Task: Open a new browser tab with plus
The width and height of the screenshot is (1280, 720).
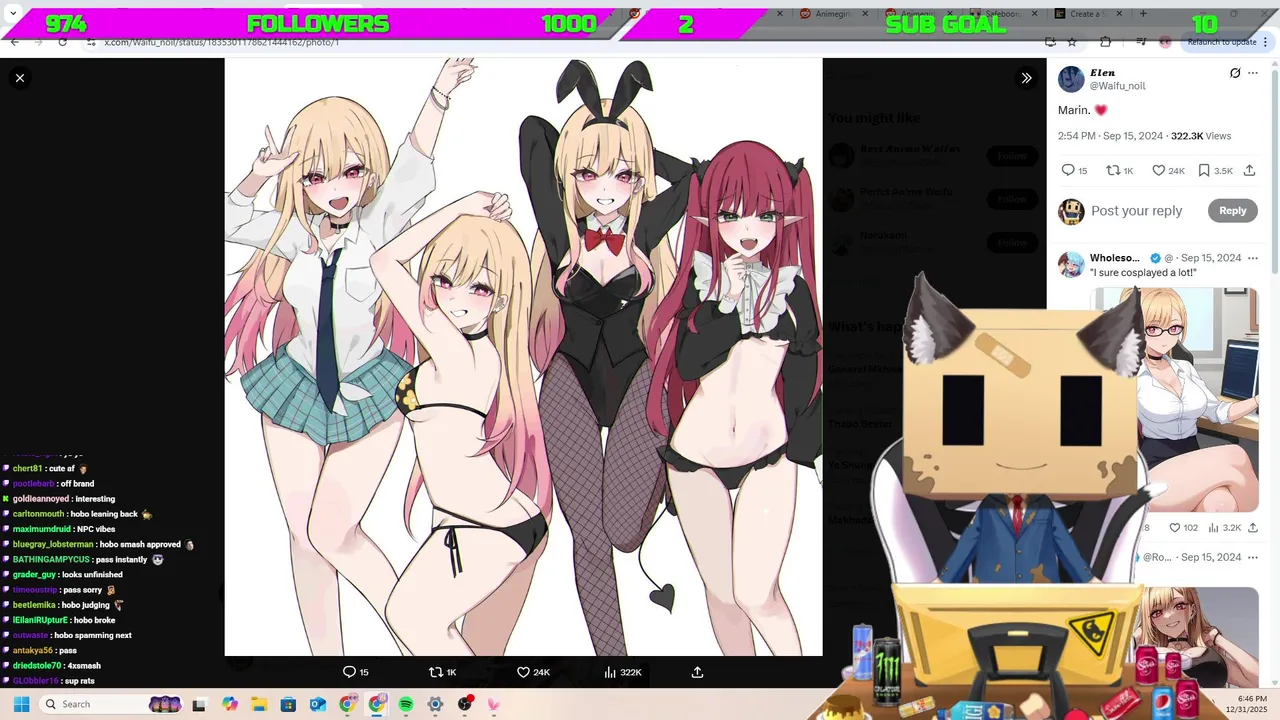Action: click(1143, 14)
